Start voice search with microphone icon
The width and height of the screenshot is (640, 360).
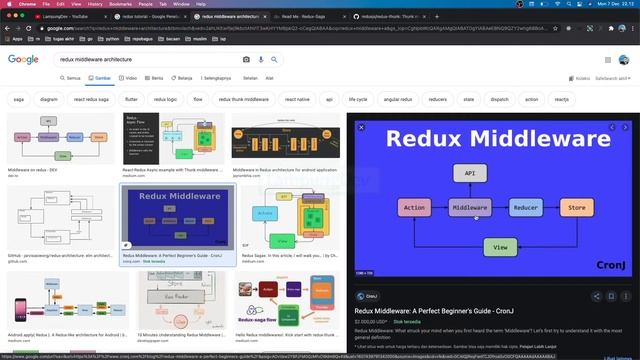261,60
